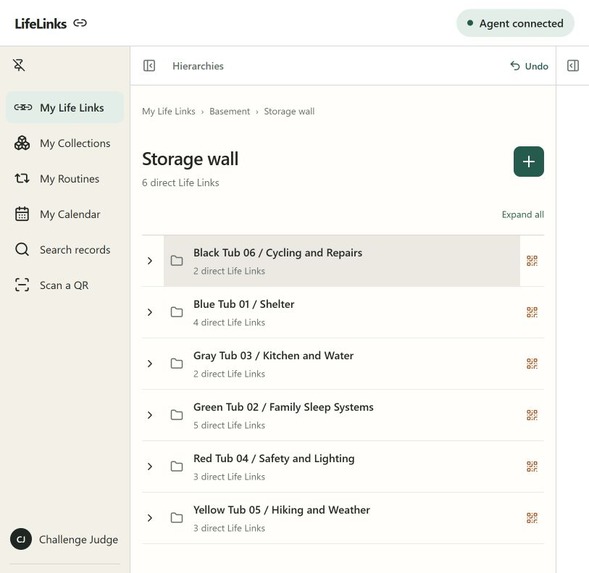Screen dimensions: 589x573
Task: Open My Calendar
Action: tap(65, 214)
